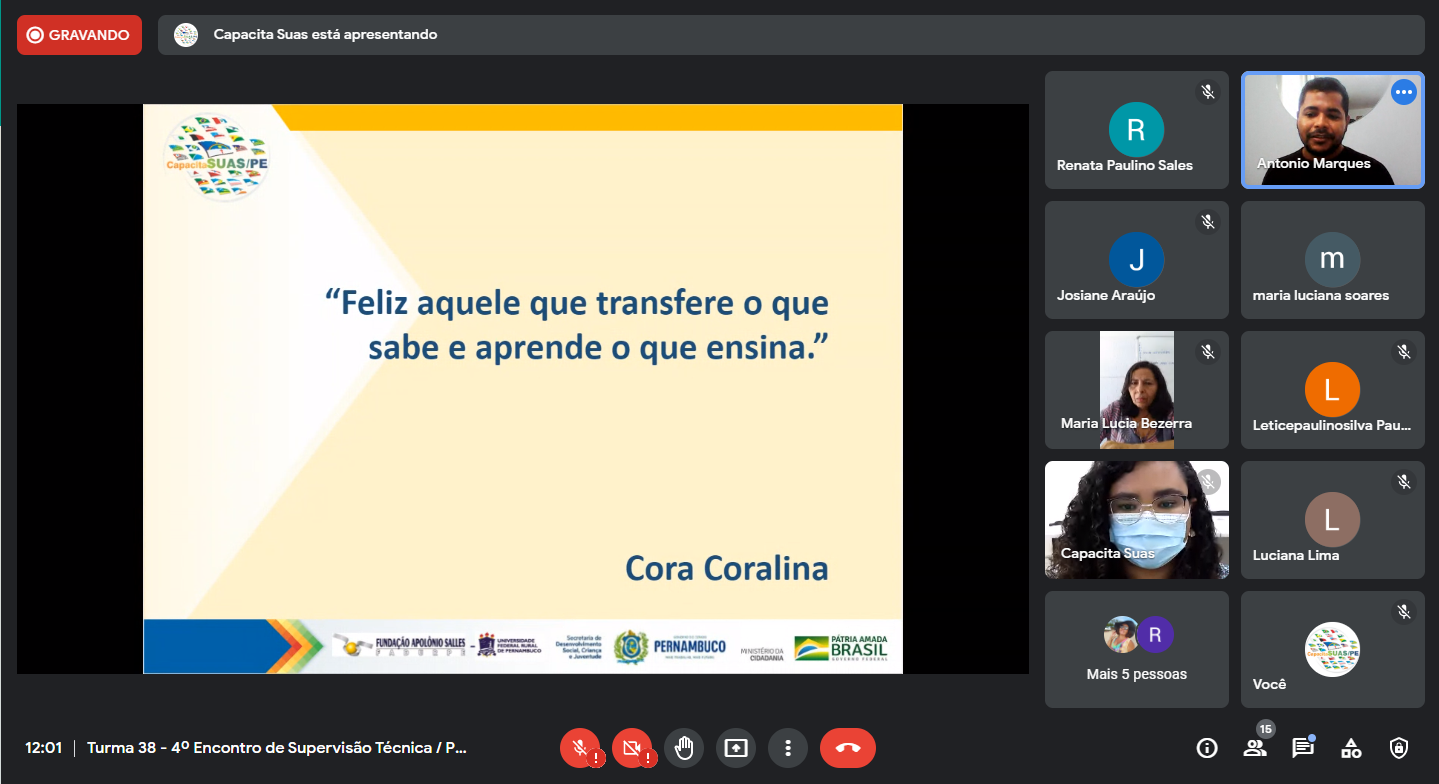Select the Capacita Suas video tile
Viewport: 1439px width, 784px height.
tap(1136, 519)
